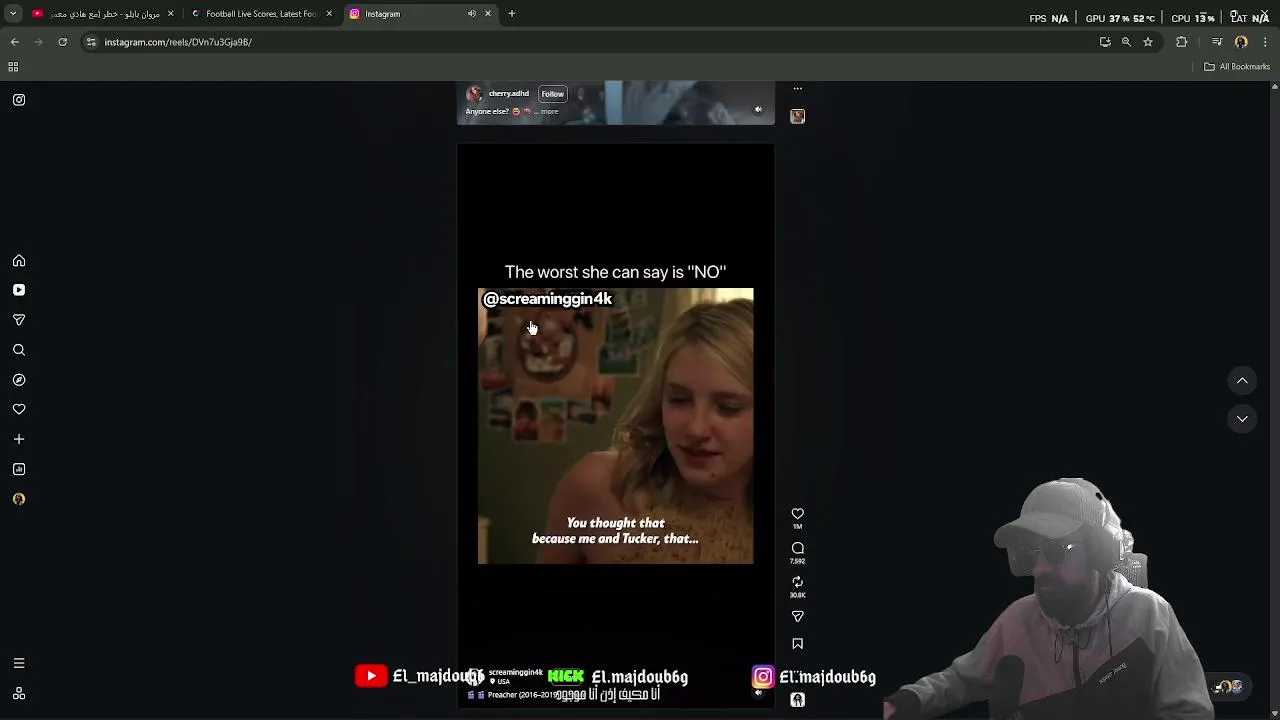The image size is (1280, 720).
Task: Open a new browser tab
Action: coord(512,14)
